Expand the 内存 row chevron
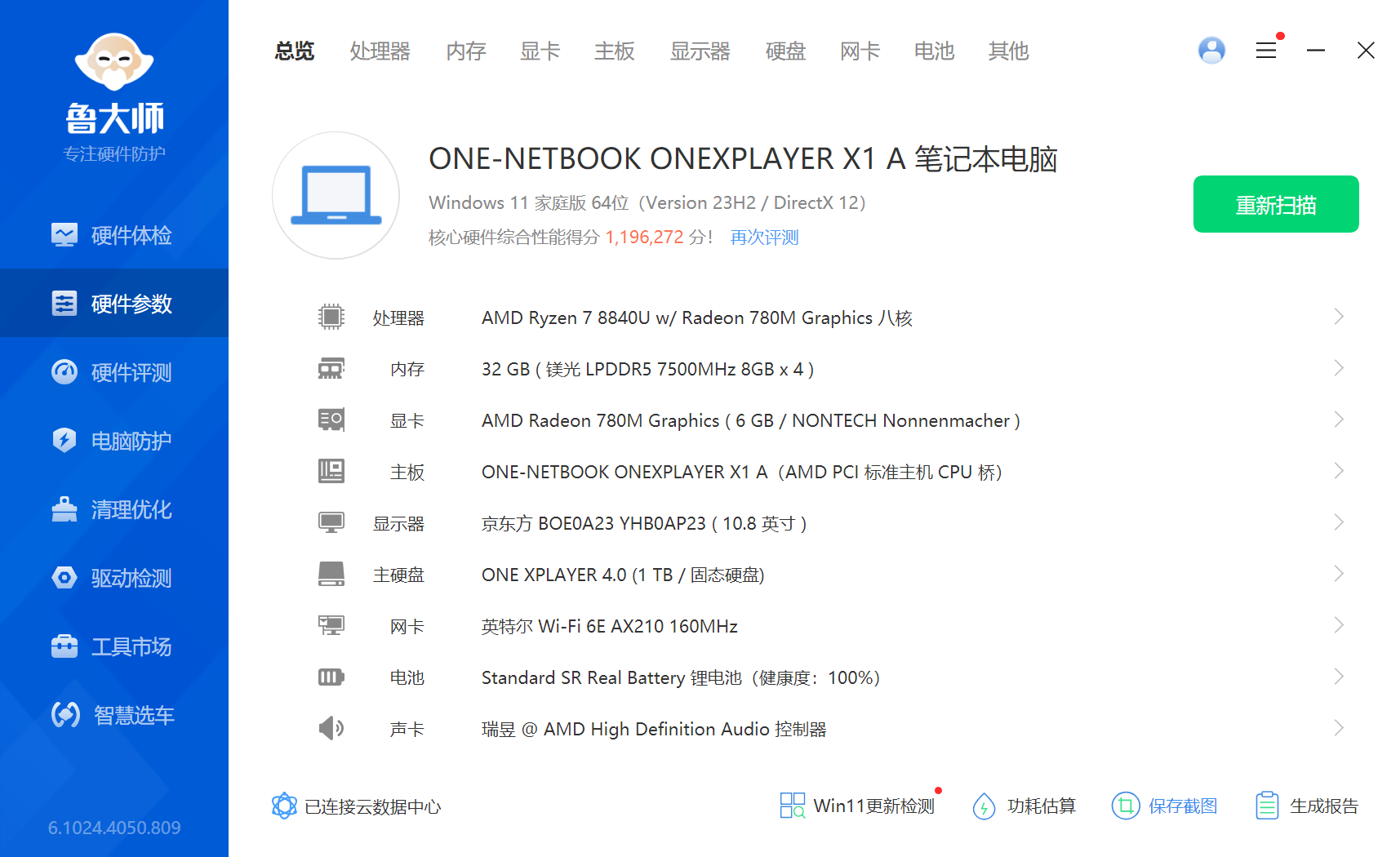1400x857 pixels. tap(1339, 368)
